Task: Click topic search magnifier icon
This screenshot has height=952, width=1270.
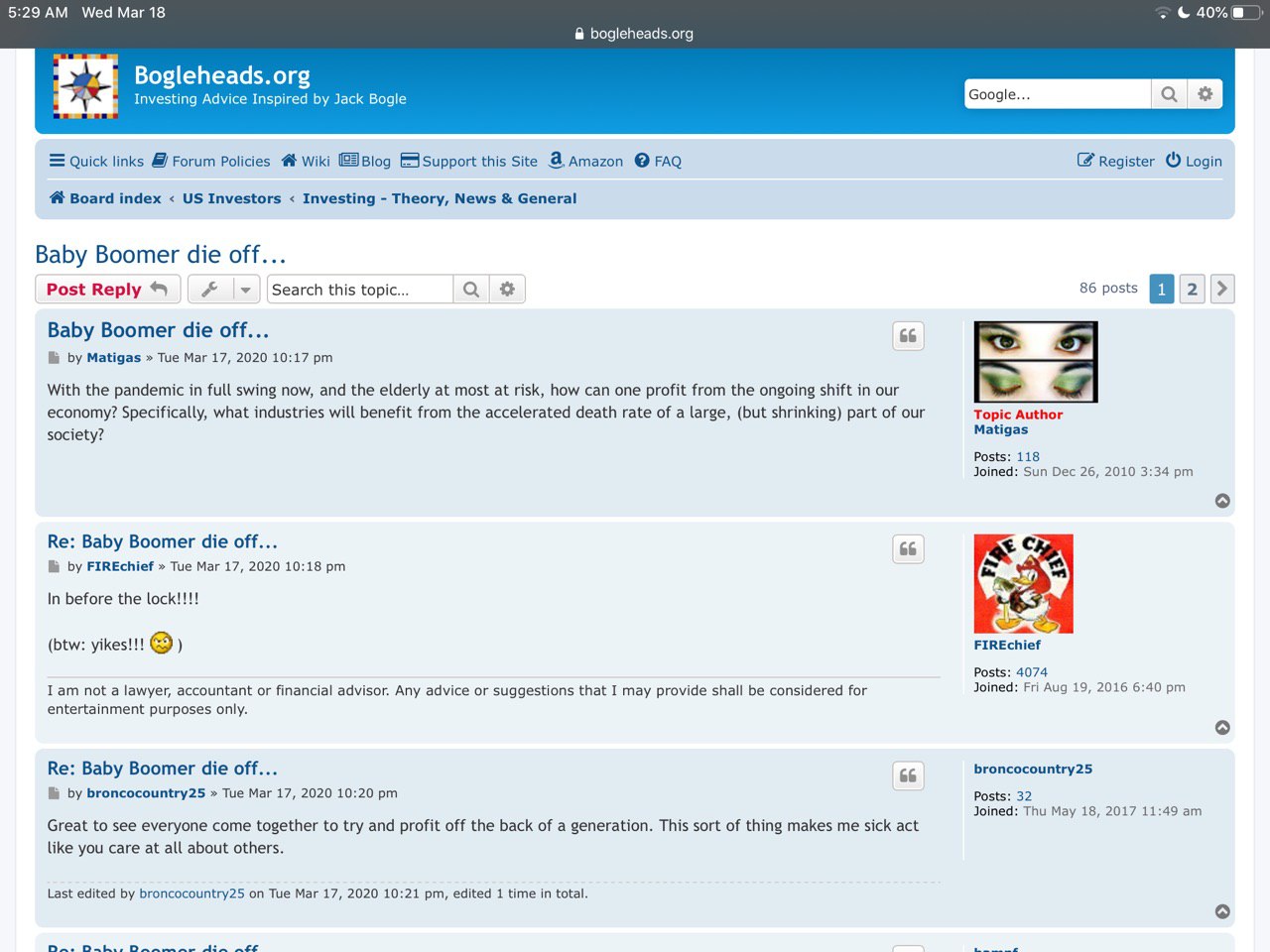Action: pos(471,290)
